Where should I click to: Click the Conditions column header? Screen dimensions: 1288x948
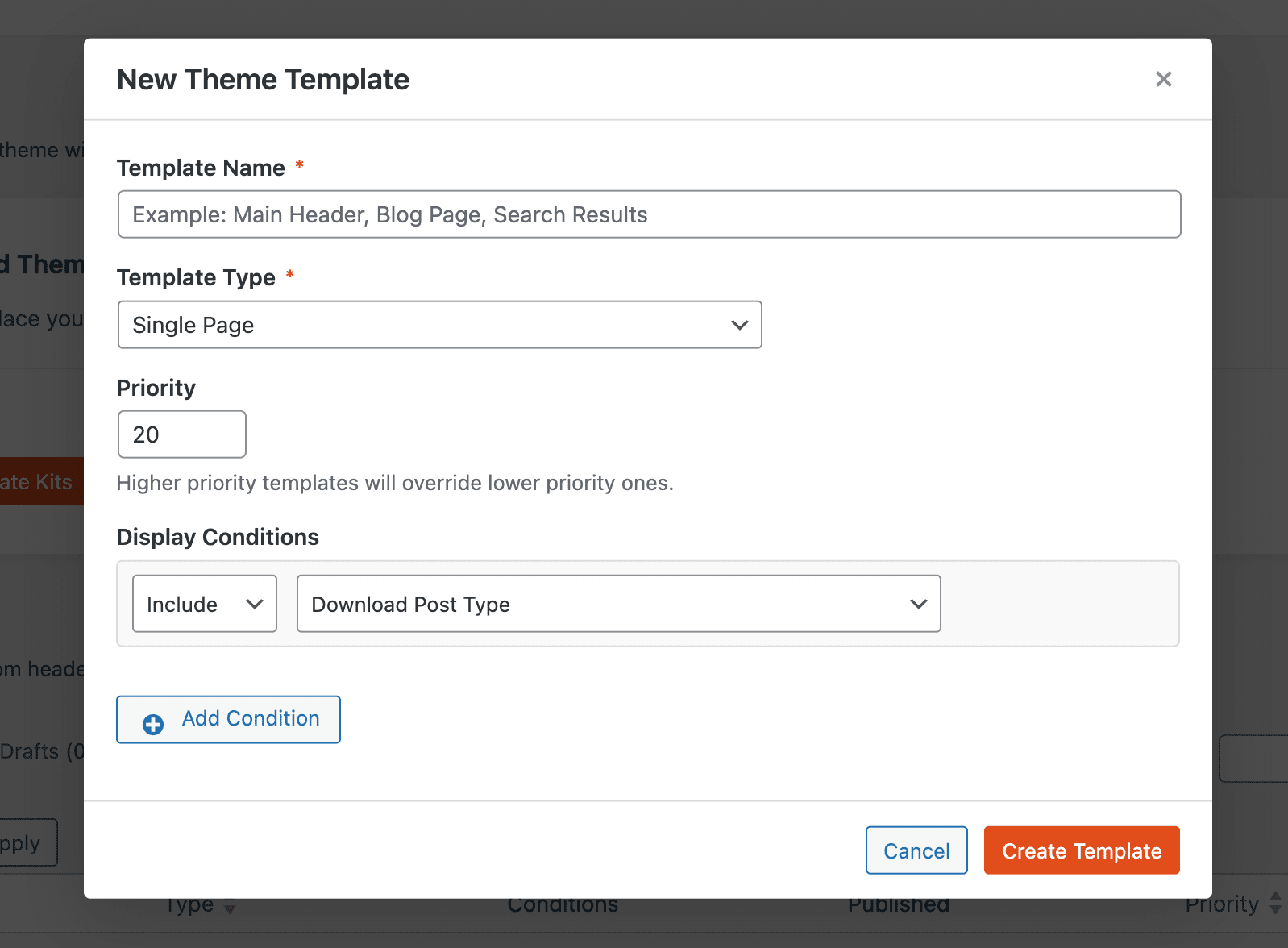(563, 905)
